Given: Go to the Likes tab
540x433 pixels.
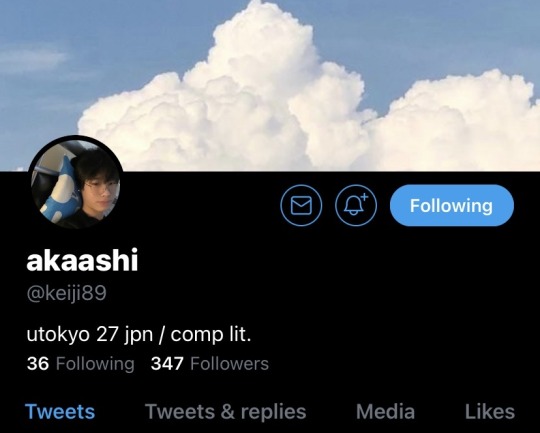Looking at the screenshot, I should tap(490, 411).
